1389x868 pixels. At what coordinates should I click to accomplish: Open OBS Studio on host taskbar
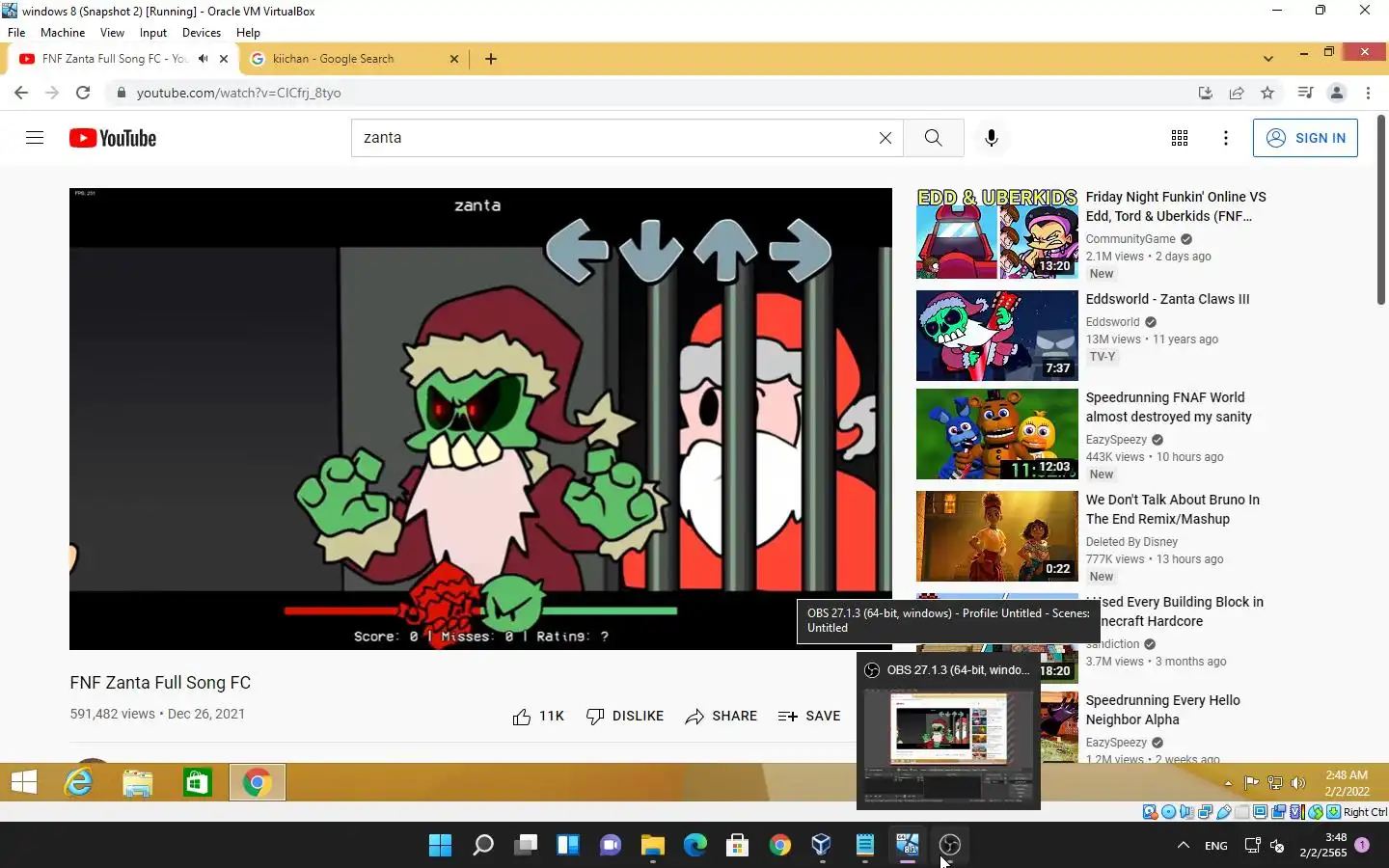950,845
